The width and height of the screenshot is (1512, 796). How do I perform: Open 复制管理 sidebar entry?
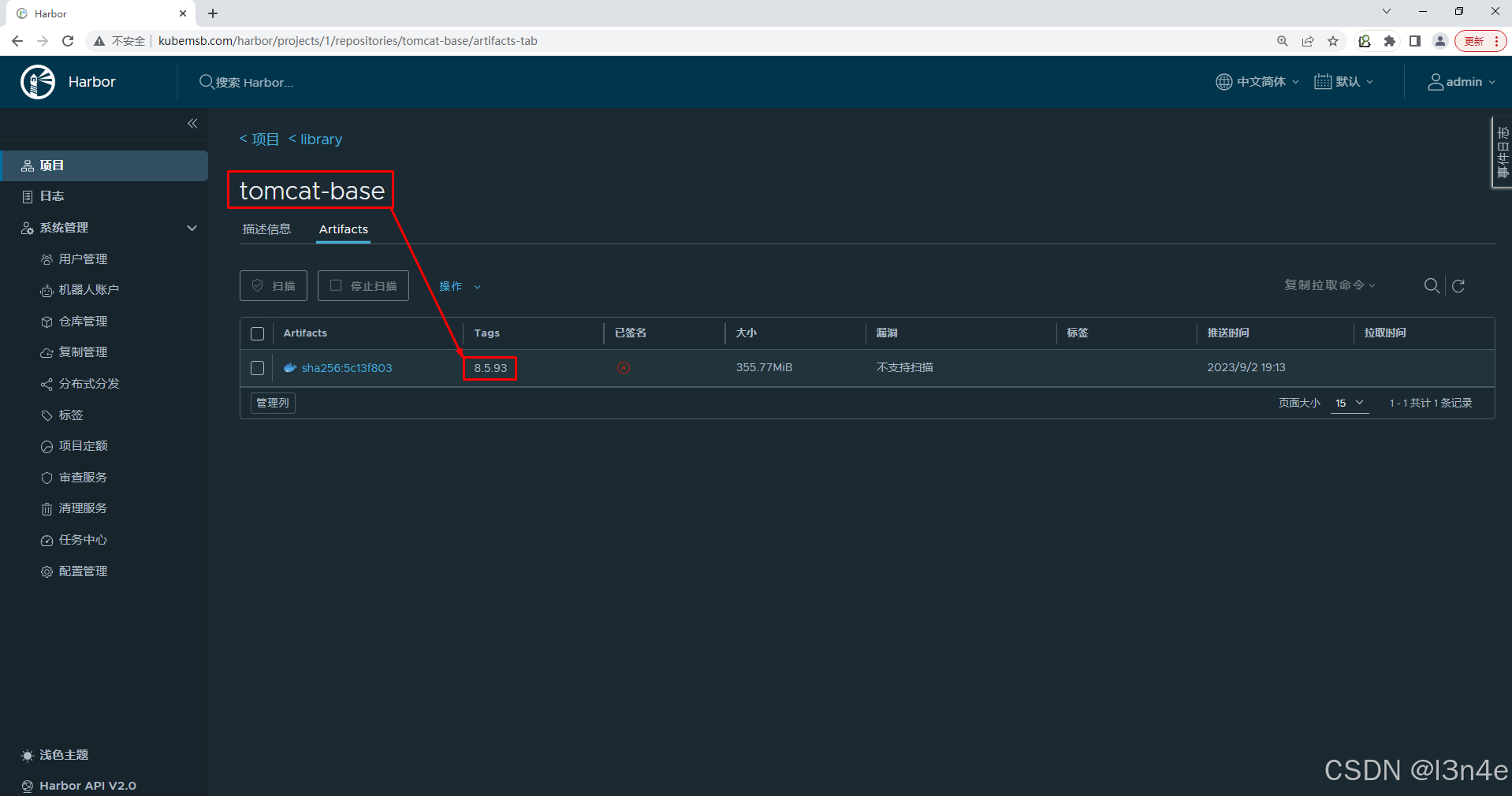[84, 352]
